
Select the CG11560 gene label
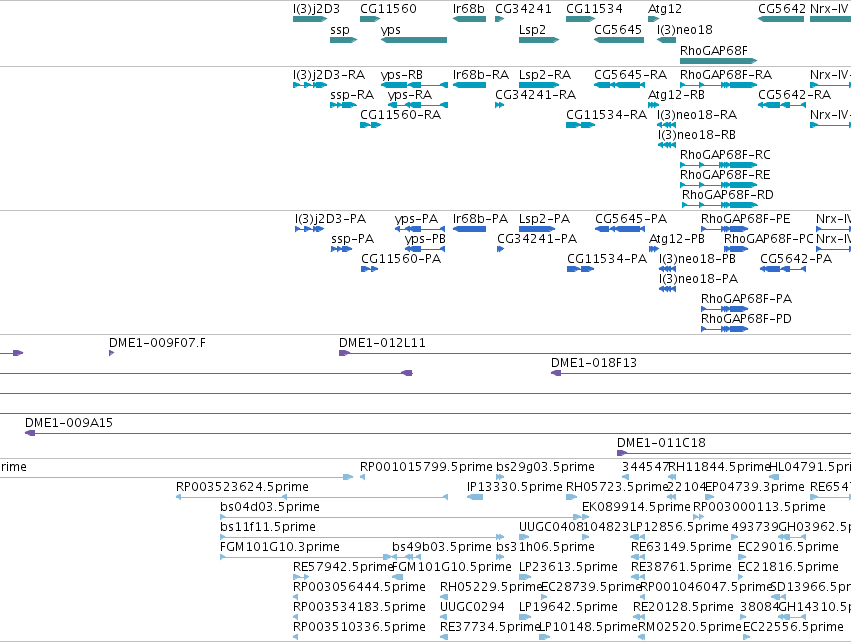(x=388, y=9)
